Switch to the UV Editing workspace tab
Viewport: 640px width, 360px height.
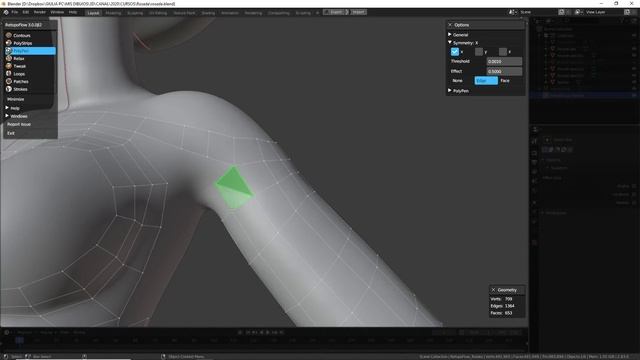[x=158, y=13]
